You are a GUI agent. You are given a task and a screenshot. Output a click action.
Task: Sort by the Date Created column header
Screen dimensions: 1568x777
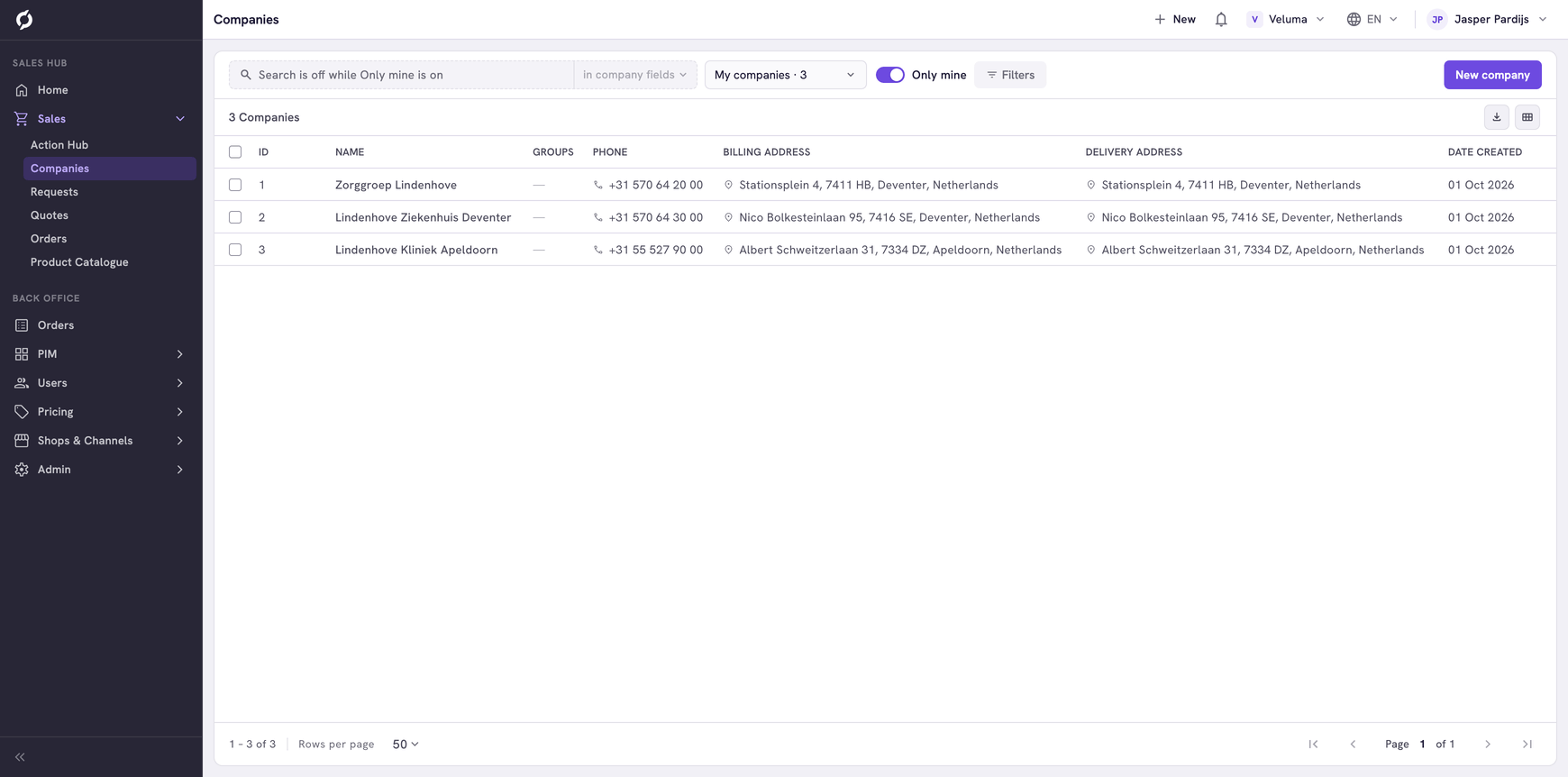tap(1484, 152)
